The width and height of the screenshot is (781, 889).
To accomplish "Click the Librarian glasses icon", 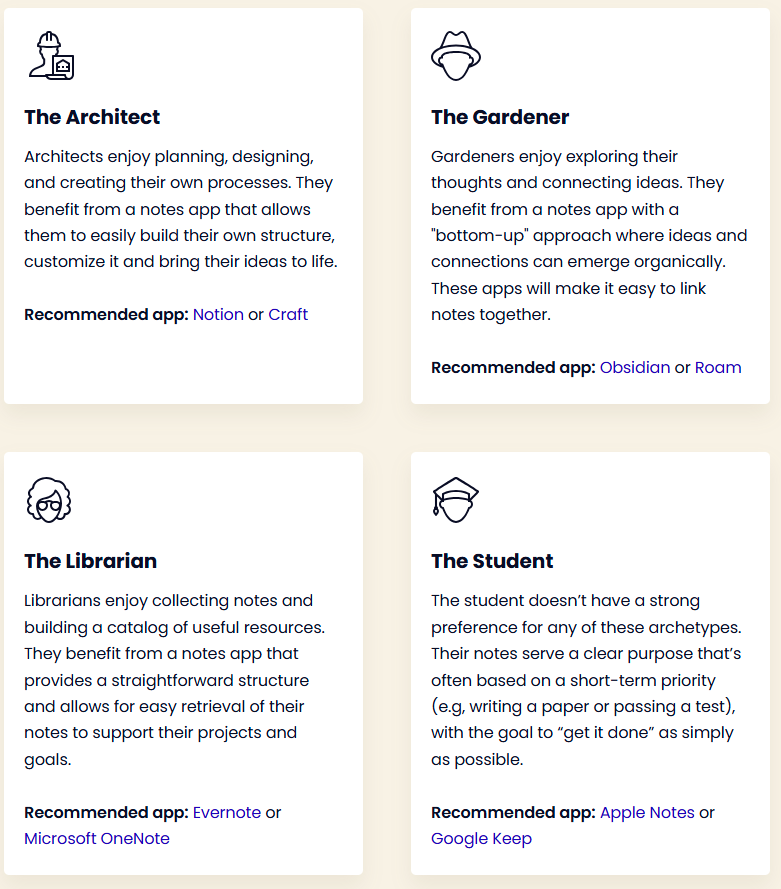I will [49, 499].
